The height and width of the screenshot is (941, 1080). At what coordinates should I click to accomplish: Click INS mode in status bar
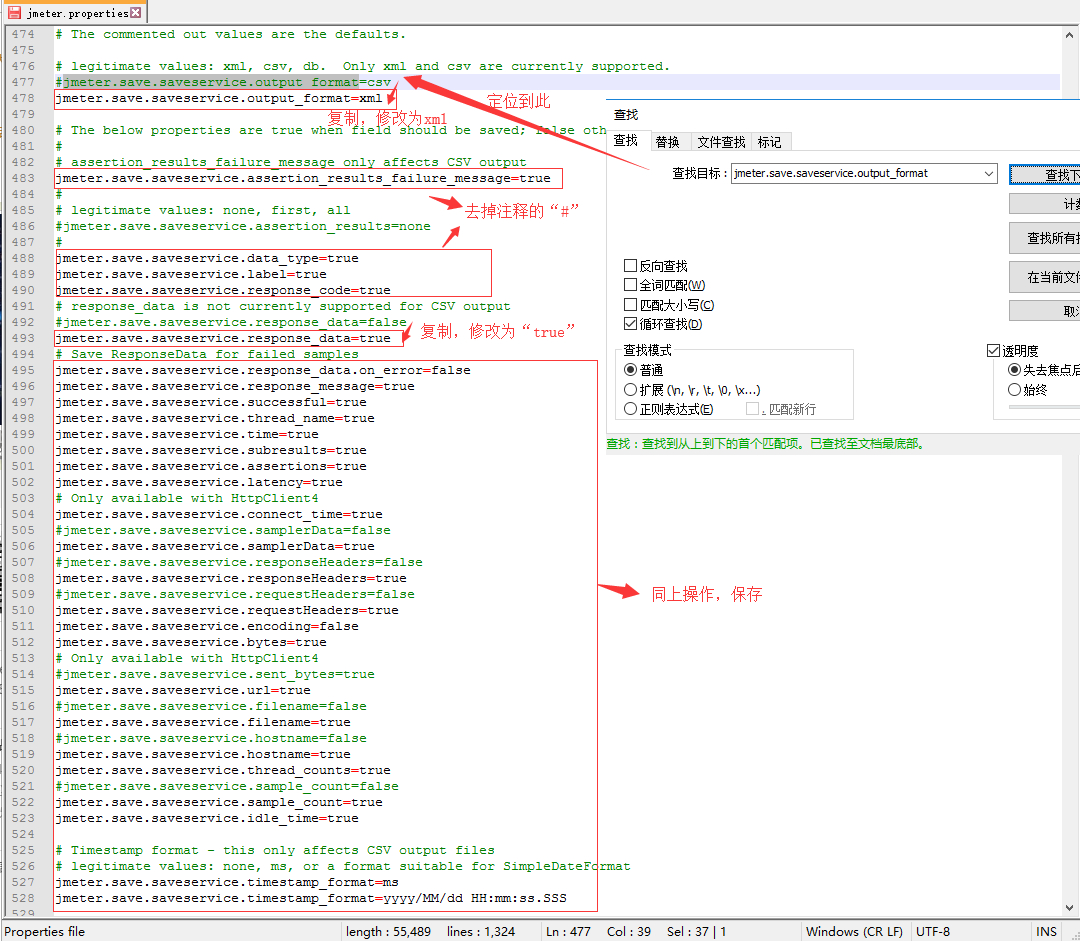click(x=1046, y=931)
